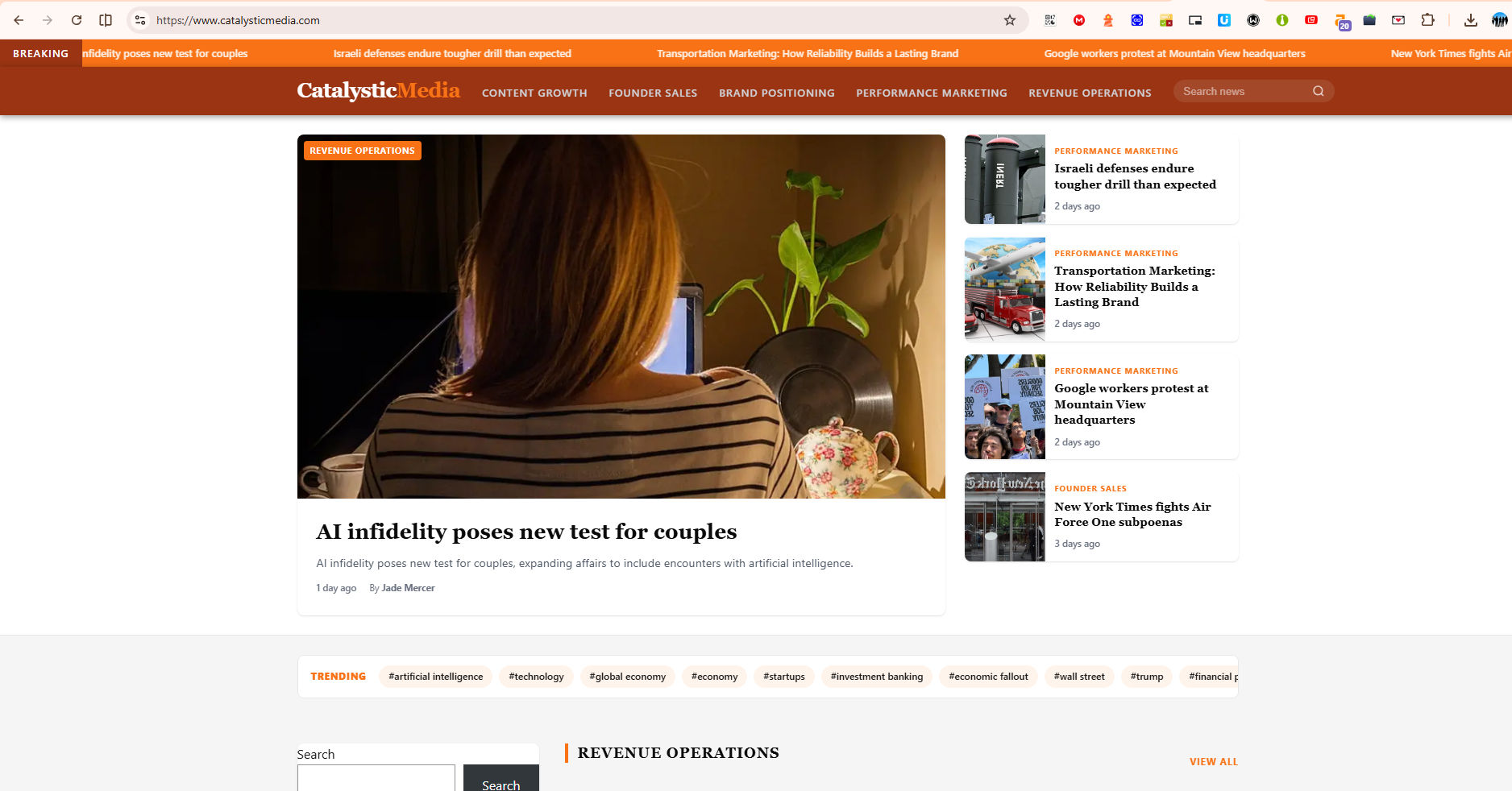Open author Jade Mercer's page

tap(408, 588)
